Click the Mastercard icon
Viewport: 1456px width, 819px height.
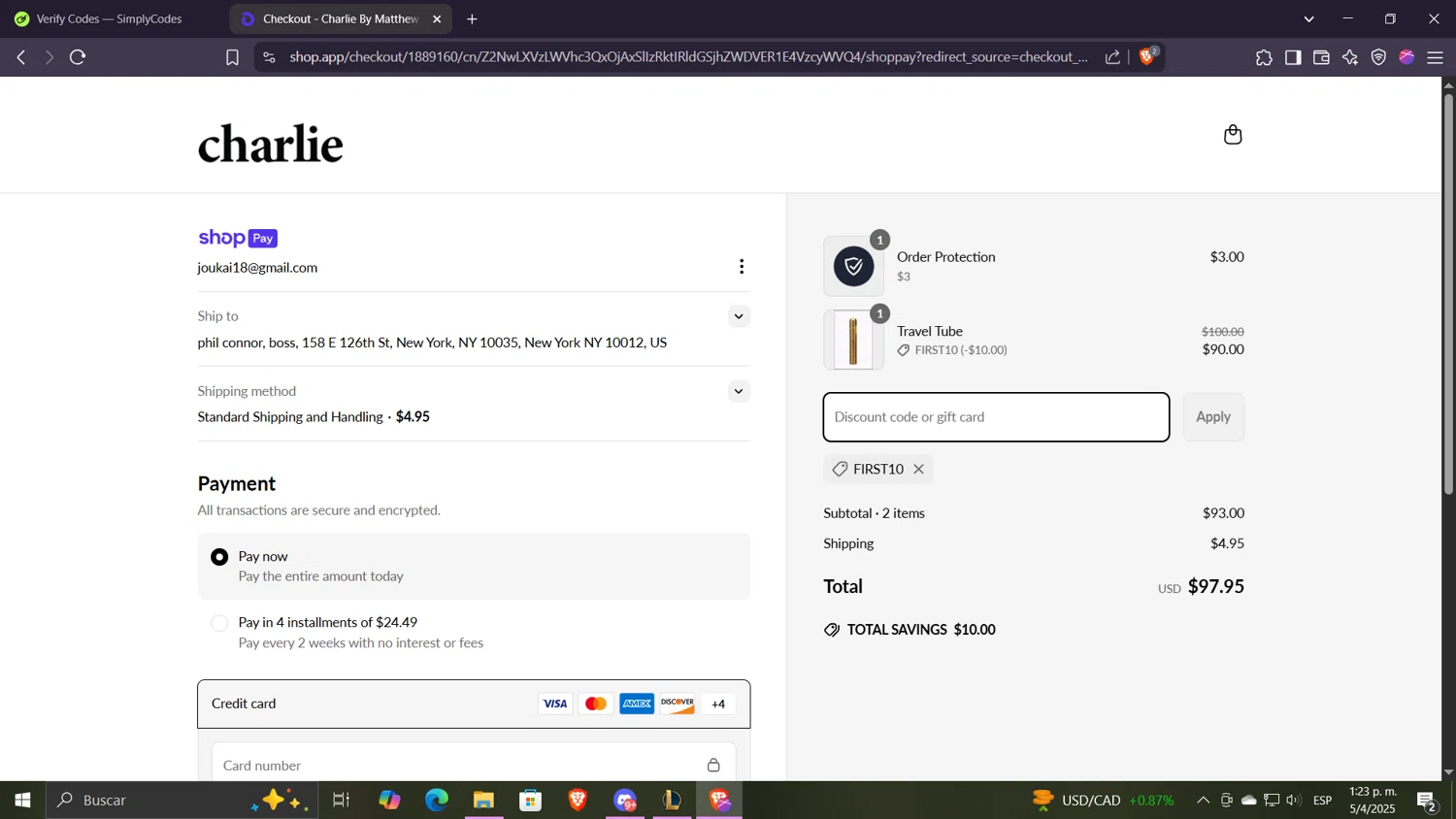tap(596, 704)
